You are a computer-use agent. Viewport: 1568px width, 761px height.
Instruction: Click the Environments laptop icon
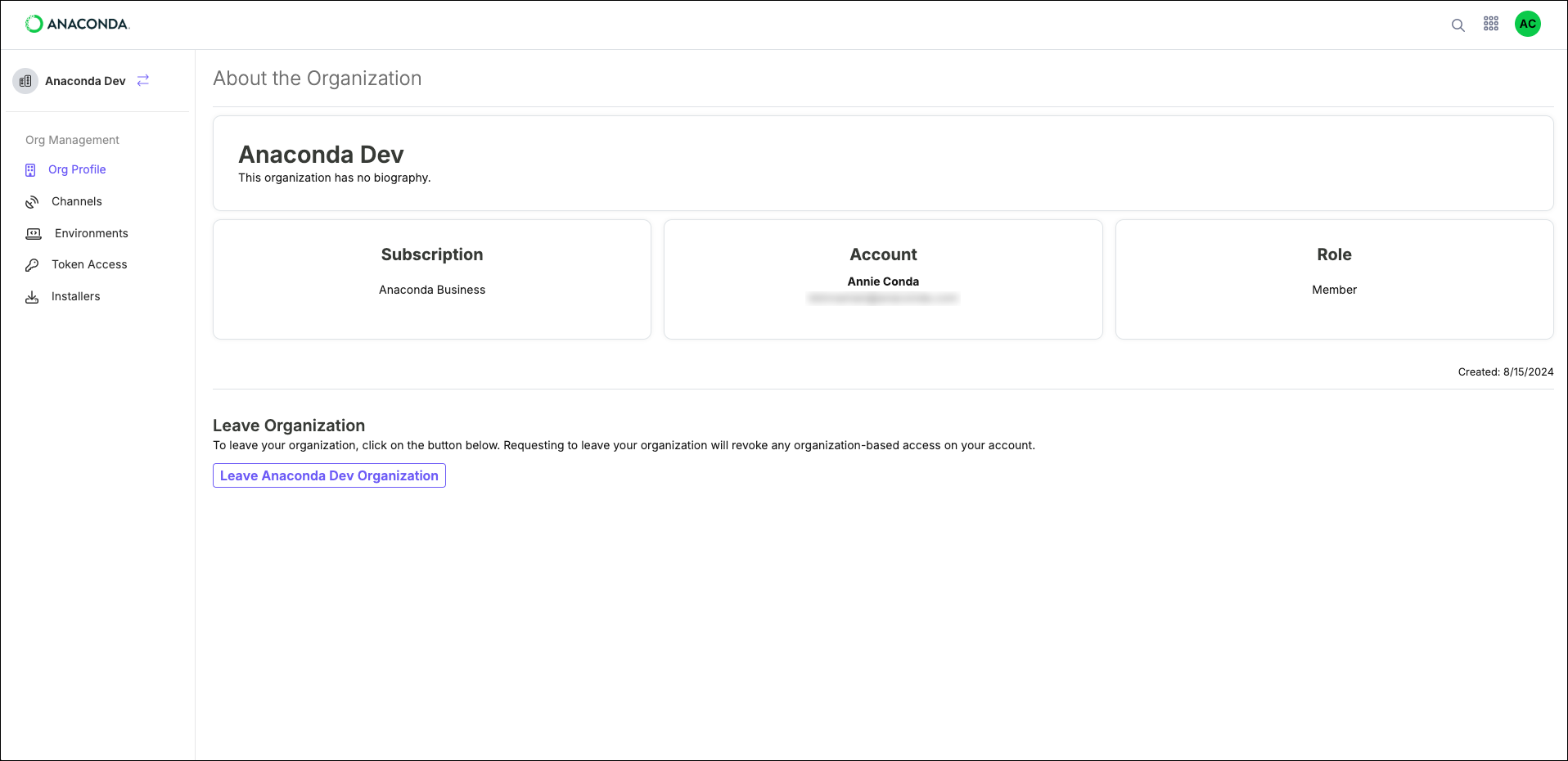tap(34, 234)
